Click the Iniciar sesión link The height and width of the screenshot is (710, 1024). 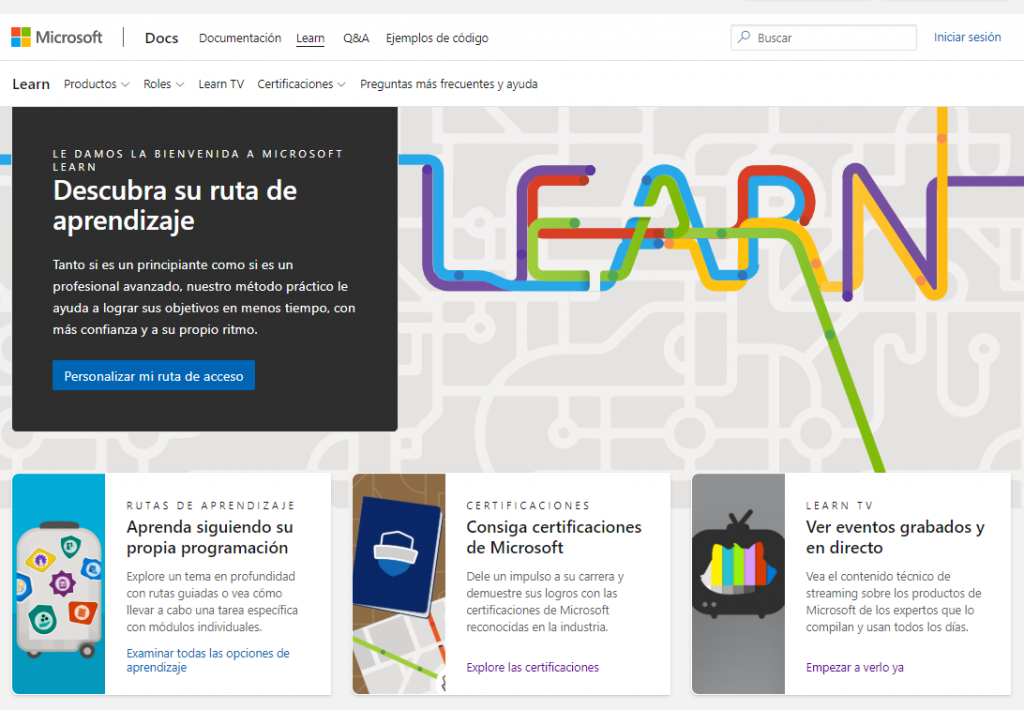pyautogui.click(x=967, y=37)
